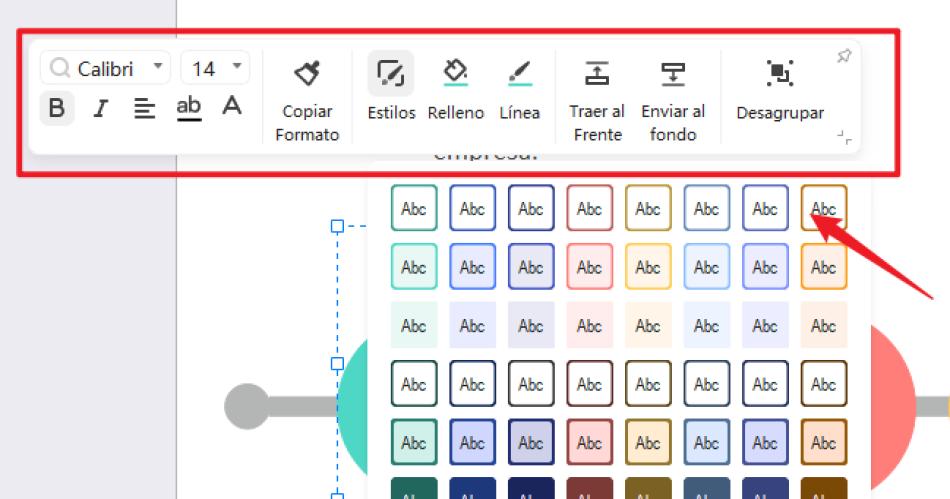950x499 pixels.
Task: Click the Calibri font search field
Action: point(105,68)
